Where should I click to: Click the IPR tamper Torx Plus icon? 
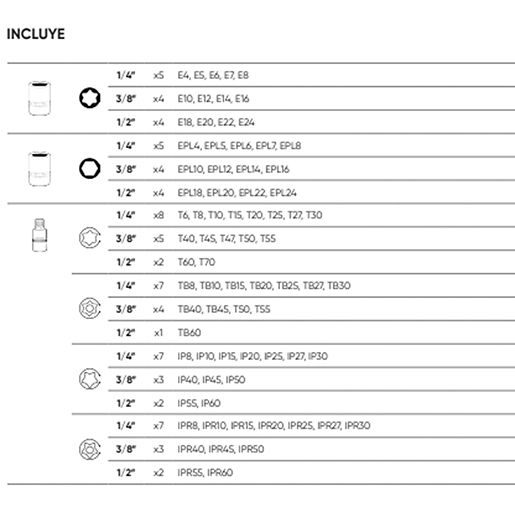click(90, 449)
